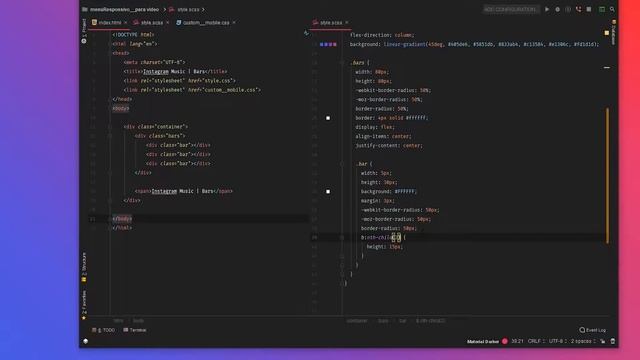
Task: Click the Debug bug icon in the toolbar
Action: 558,9
